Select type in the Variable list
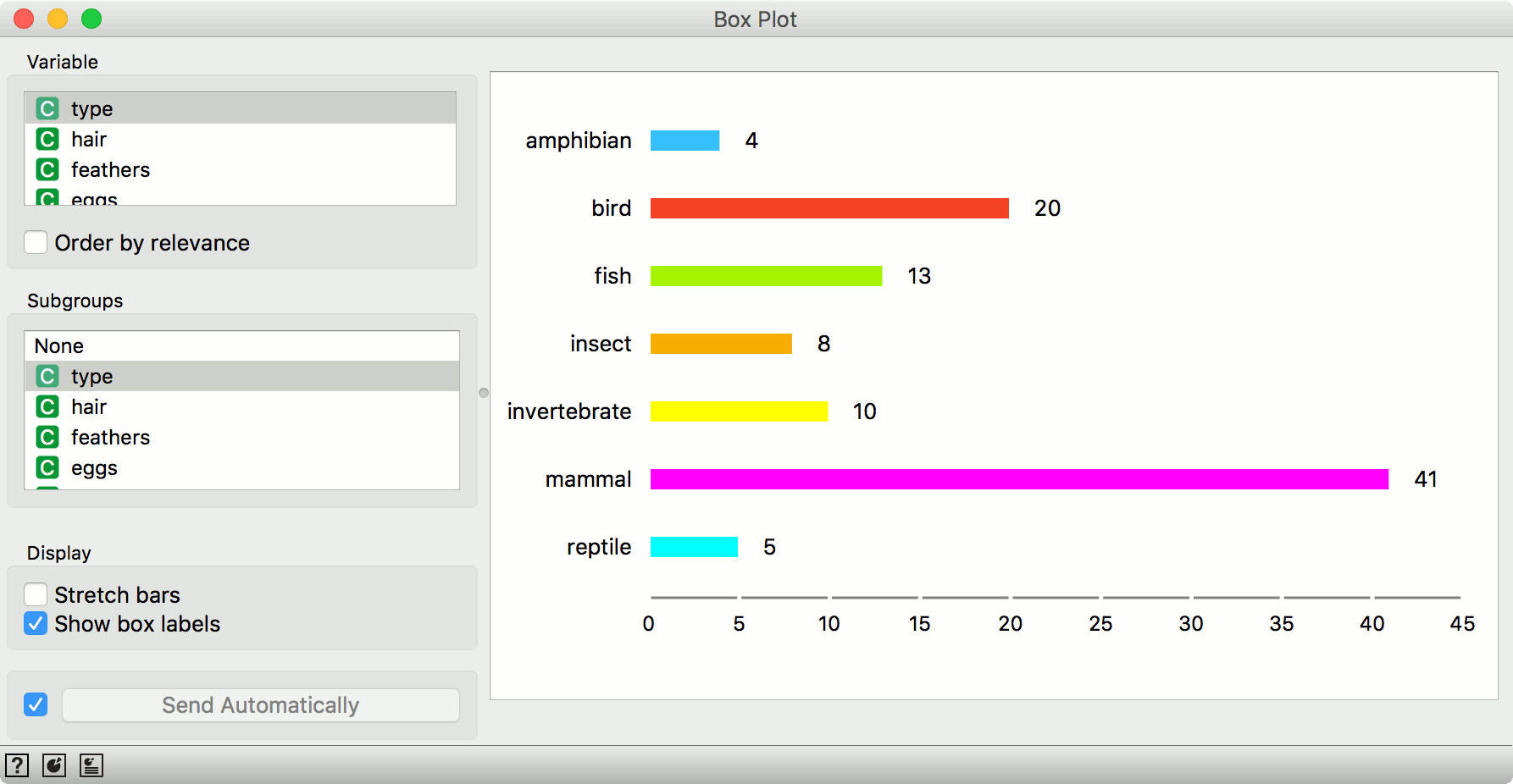Image resolution: width=1513 pixels, height=784 pixels. point(91,109)
